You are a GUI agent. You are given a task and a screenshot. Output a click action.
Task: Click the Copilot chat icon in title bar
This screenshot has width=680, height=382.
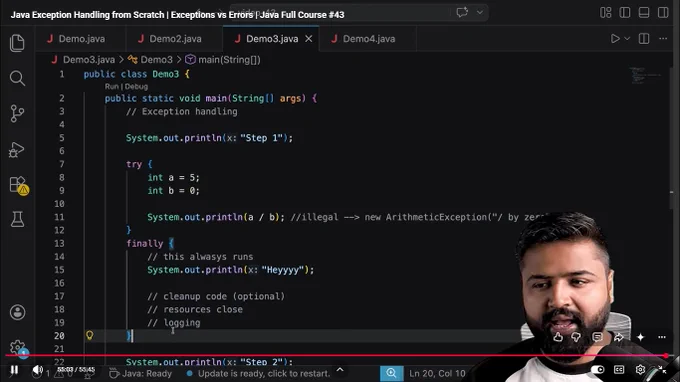click(462, 12)
